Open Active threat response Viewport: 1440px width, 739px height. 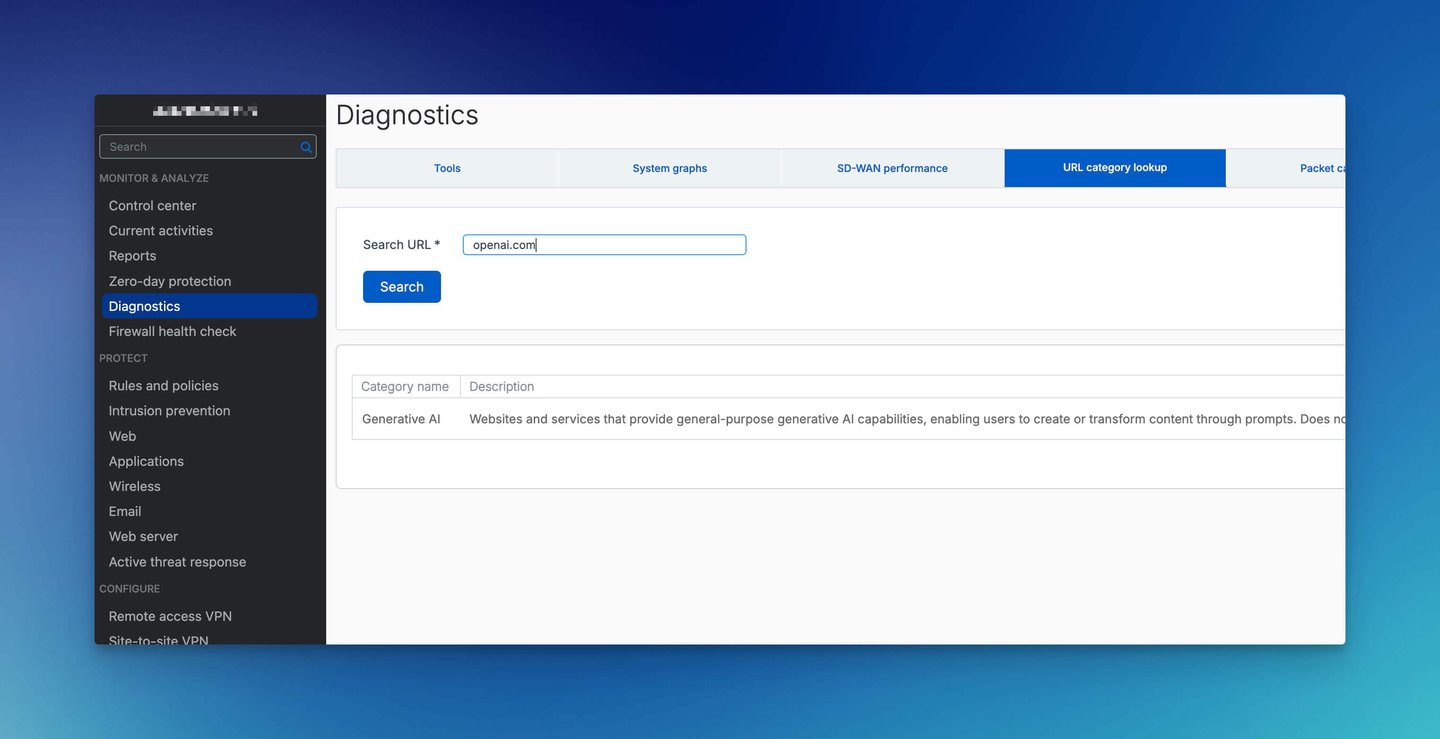[x=178, y=562]
